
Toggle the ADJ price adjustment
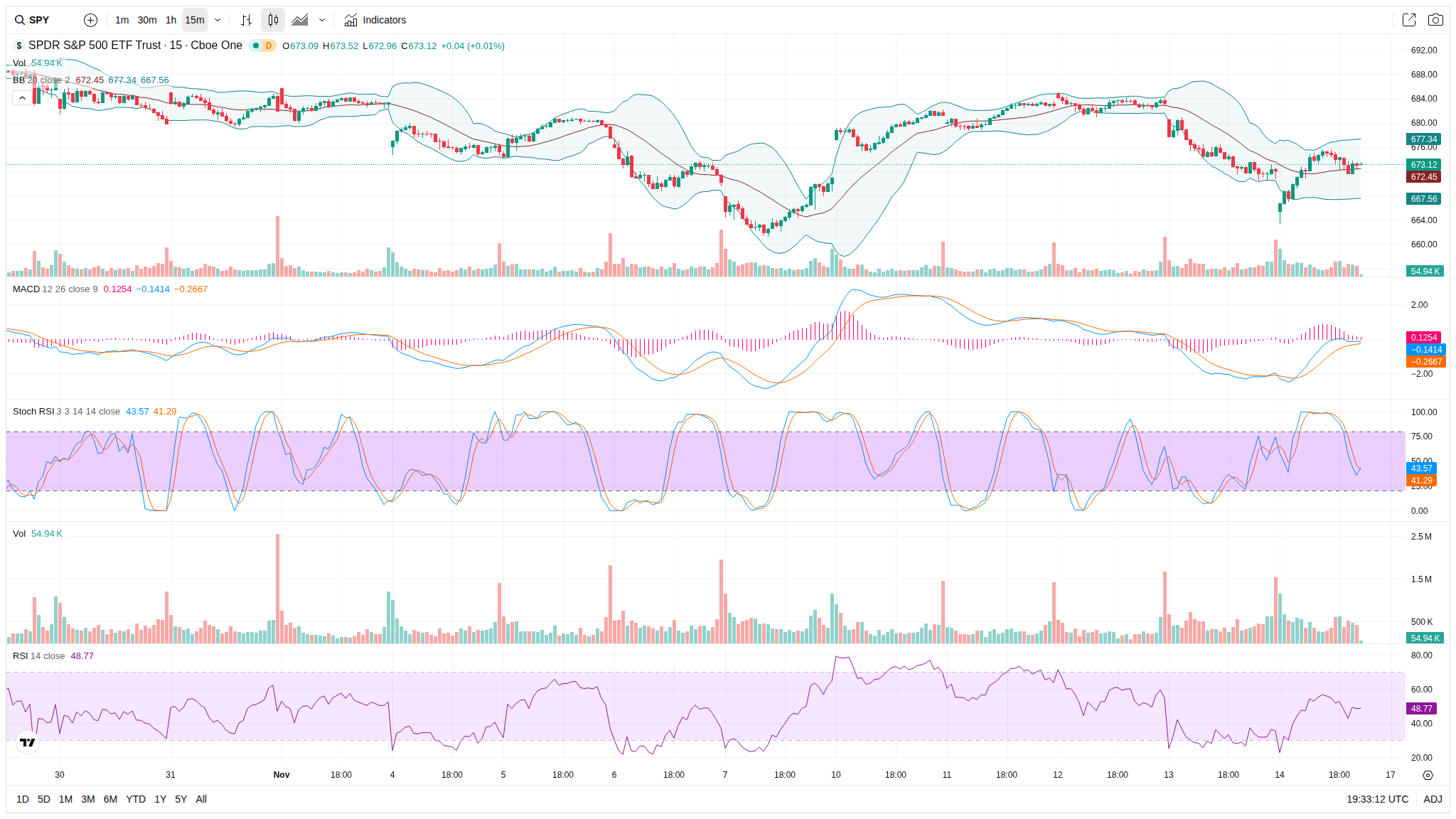(x=1433, y=799)
